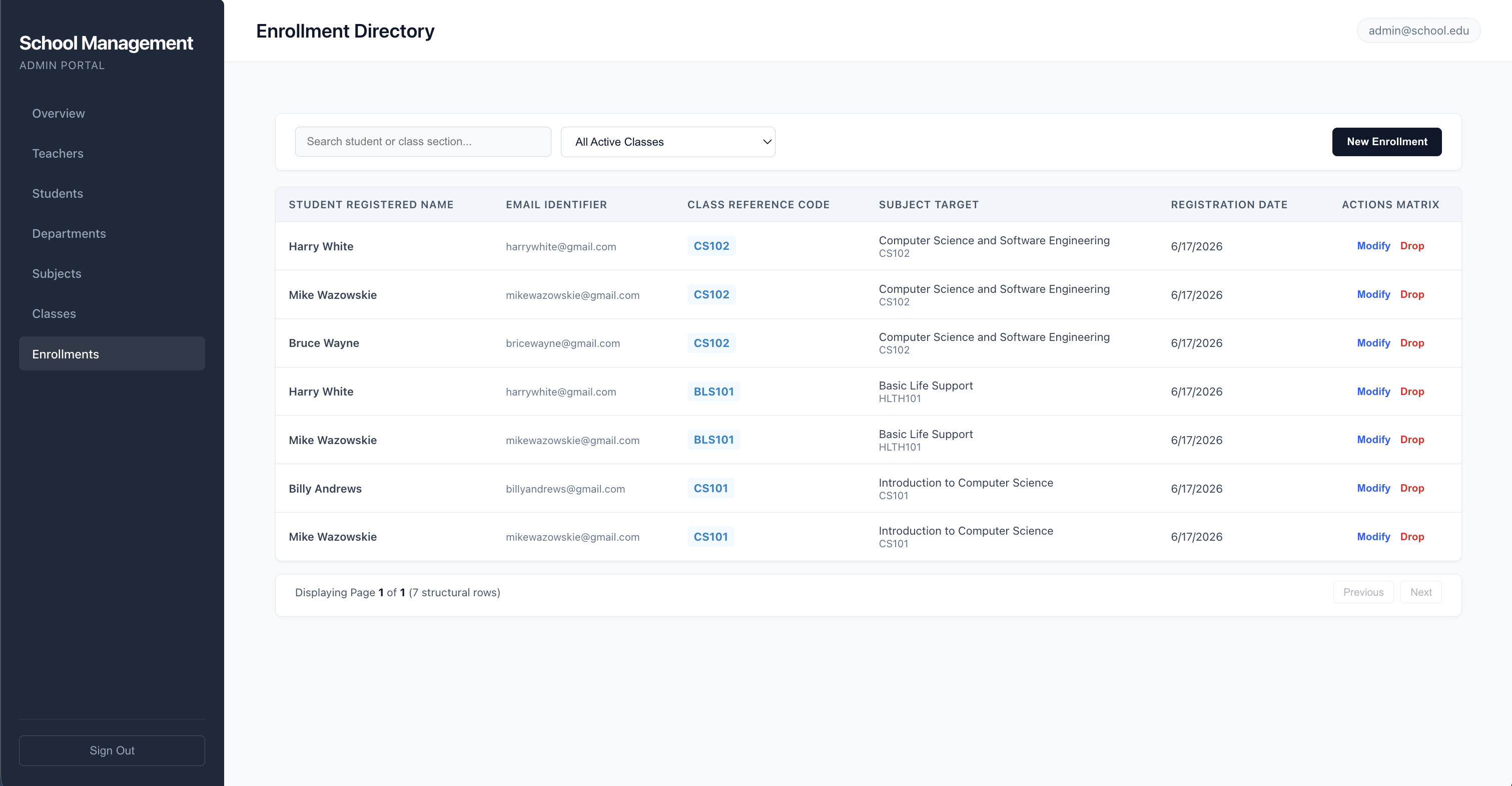Image resolution: width=1512 pixels, height=786 pixels.
Task: Click the CS102 badge in Mike Wazowskie's row
Action: [x=711, y=294]
